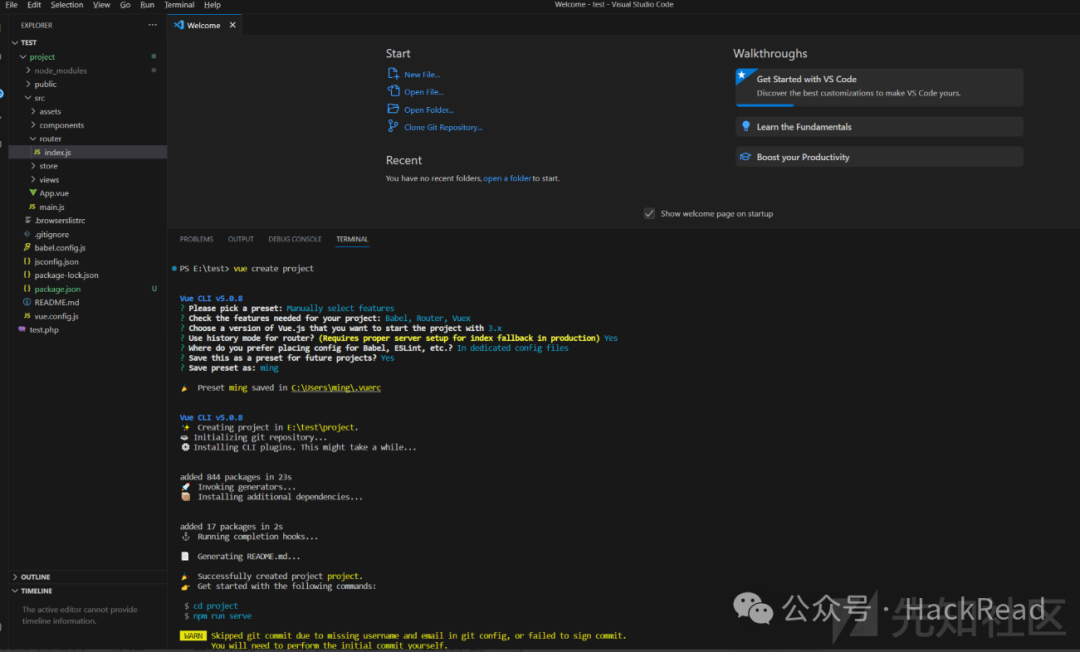
Task: Click the Open File... link
Action: tap(424, 92)
